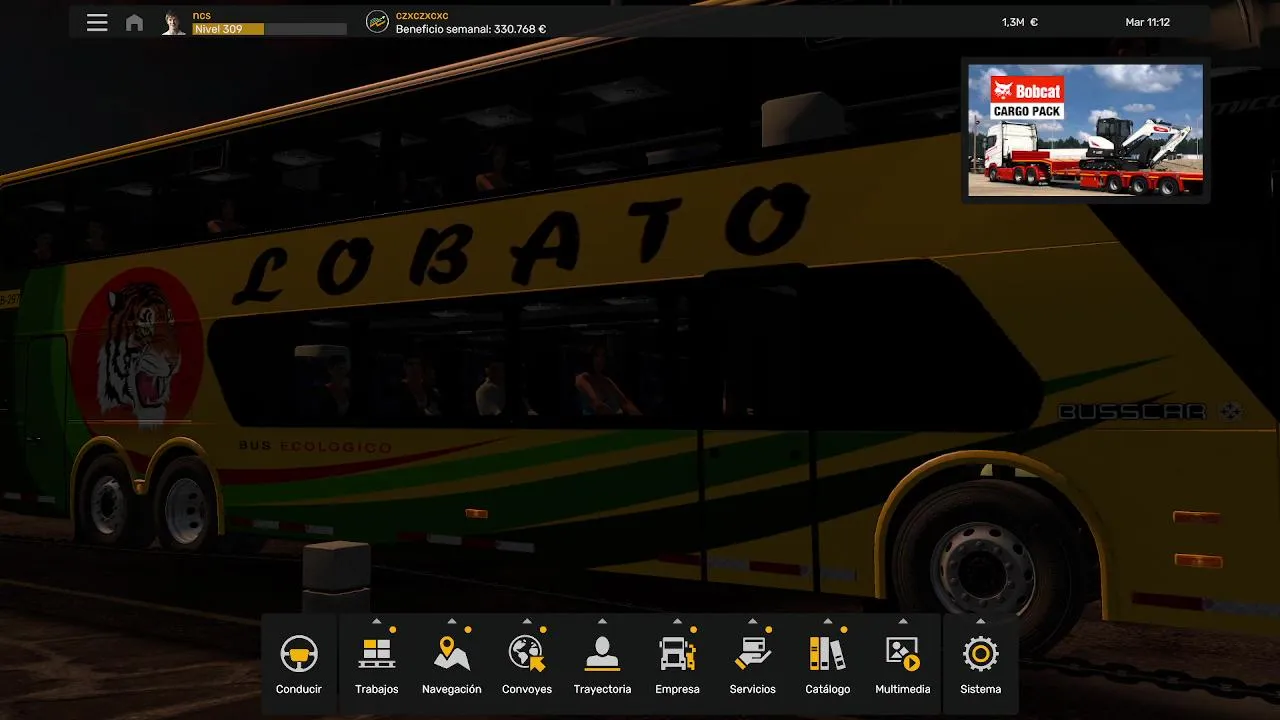1280x720 pixels.
Task: Open the hamburger main menu
Action: pos(97,22)
